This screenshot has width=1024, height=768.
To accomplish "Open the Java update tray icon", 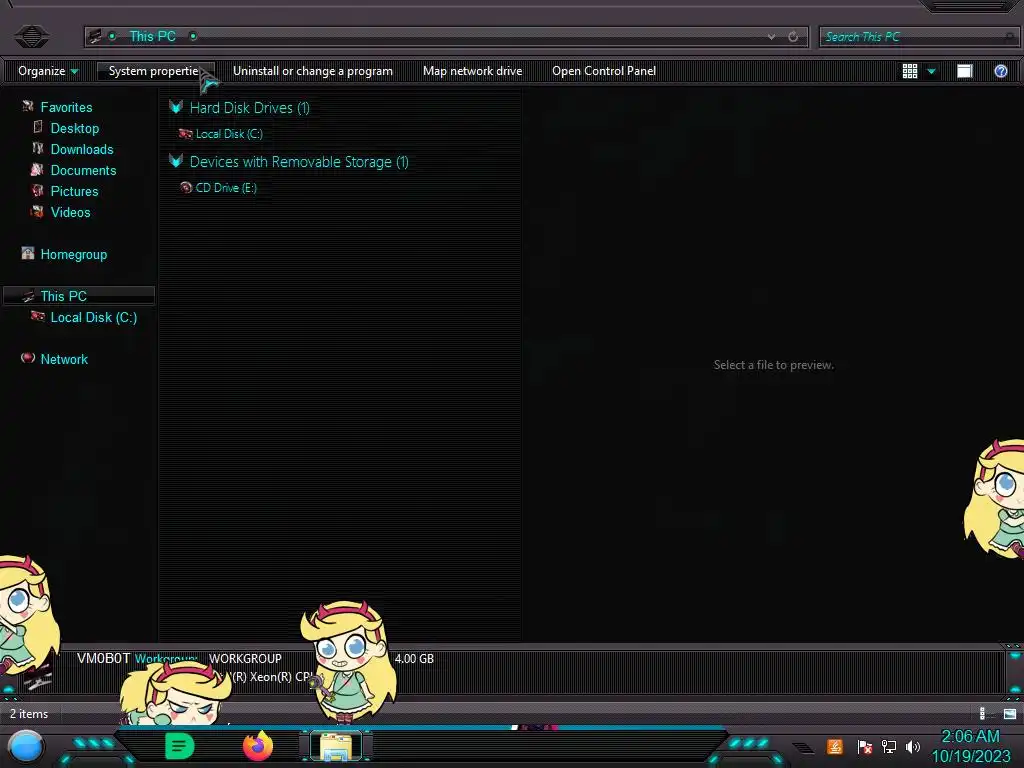I will (x=835, y=746).
